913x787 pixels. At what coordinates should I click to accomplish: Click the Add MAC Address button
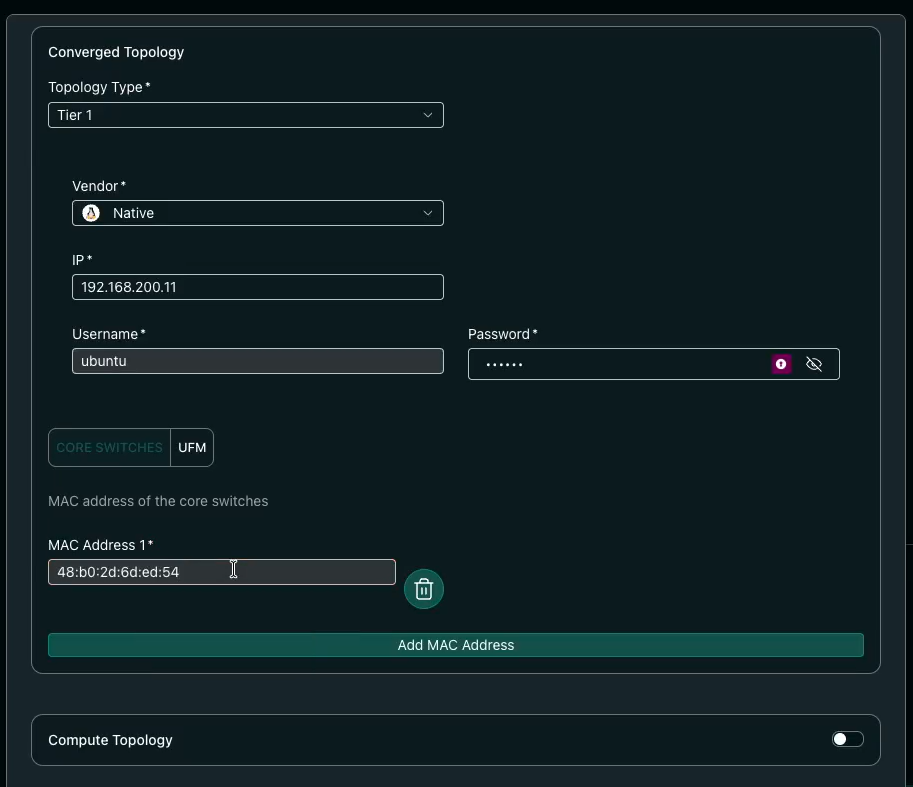(x=456, y=645)
